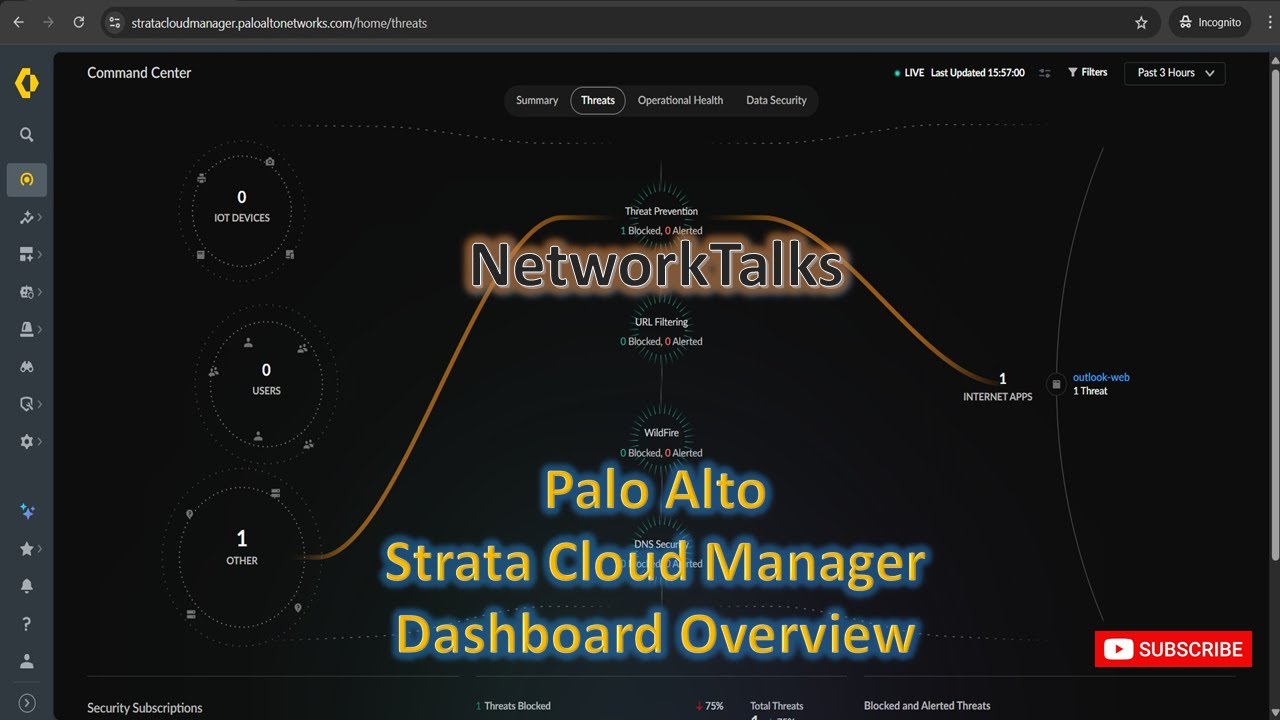Open the Insights sparkline-chart sidebar icon
The height and width of the screenshot is (720, 1280).
27,218
